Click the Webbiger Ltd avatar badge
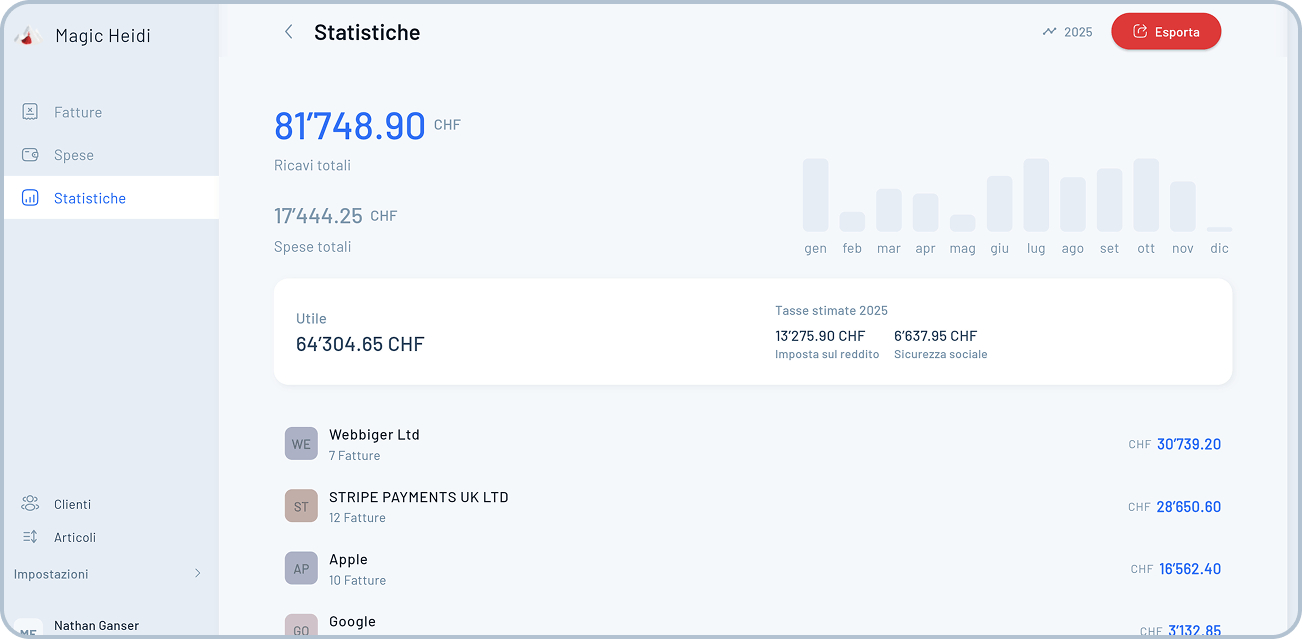The width and height of the screenshot is (1302, 639). coord(301,443)
